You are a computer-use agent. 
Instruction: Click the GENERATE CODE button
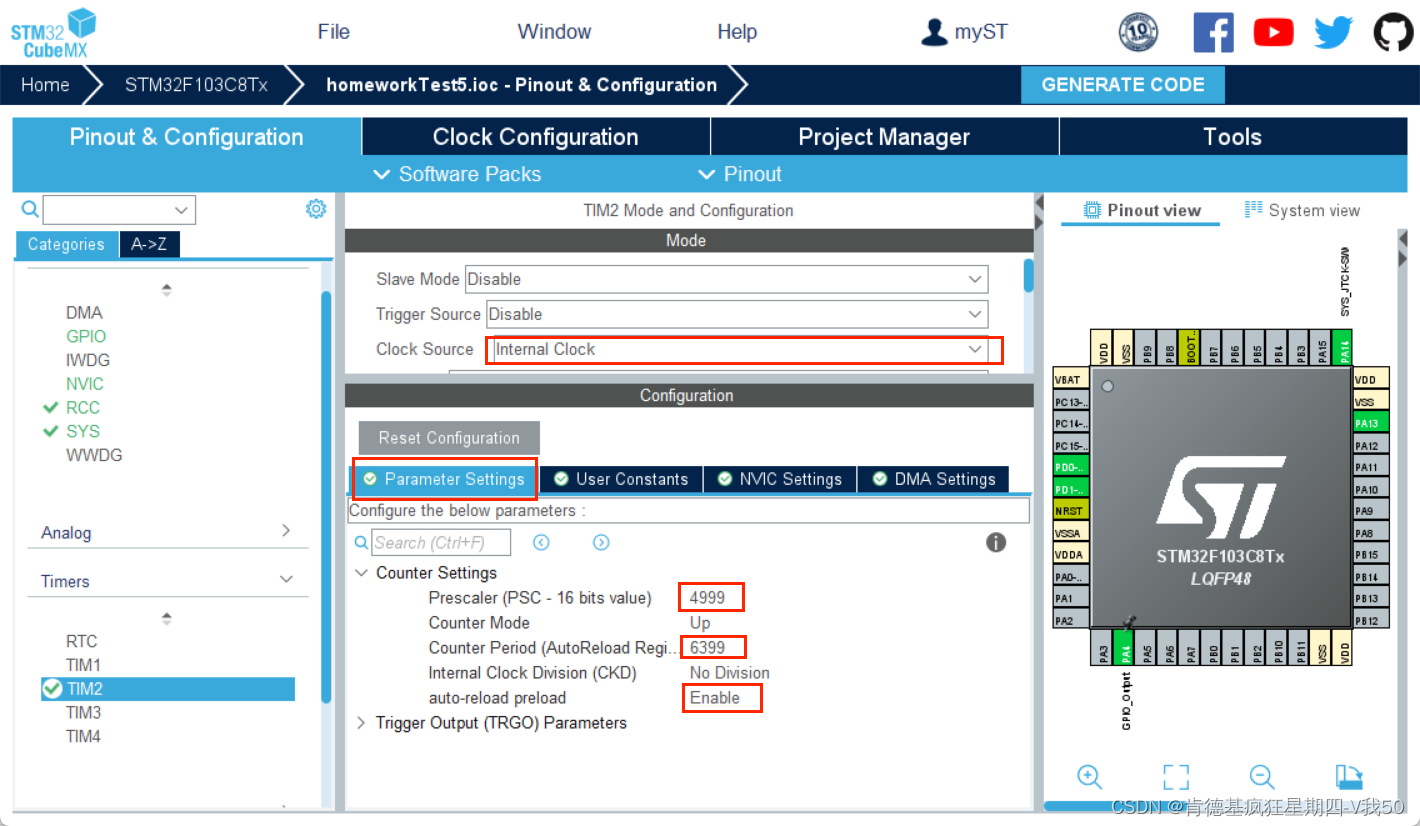click(x=1123, y=85)
